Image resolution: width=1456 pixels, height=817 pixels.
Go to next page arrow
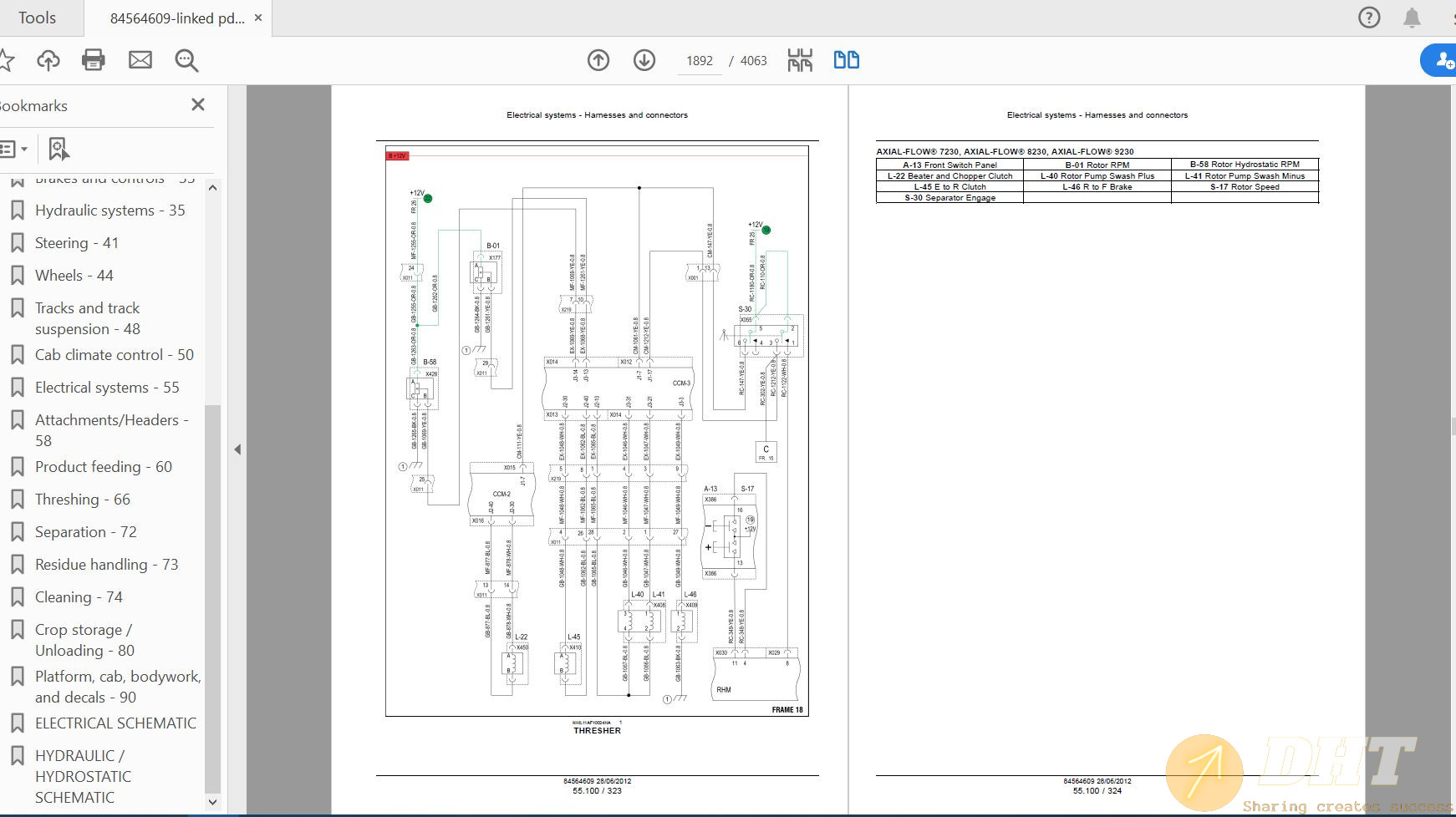(x=644, y=60)
